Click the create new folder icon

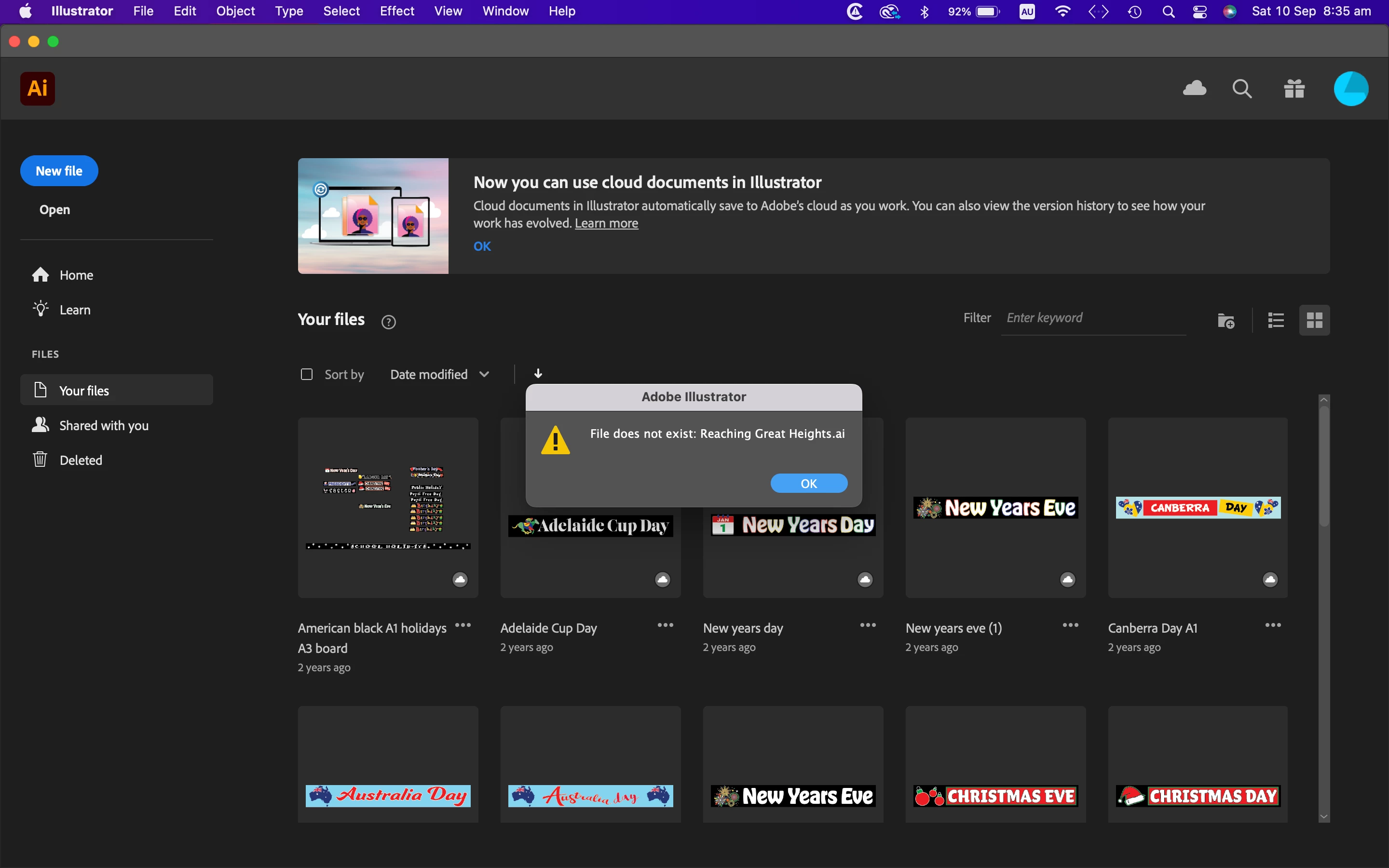point(1226,320)
